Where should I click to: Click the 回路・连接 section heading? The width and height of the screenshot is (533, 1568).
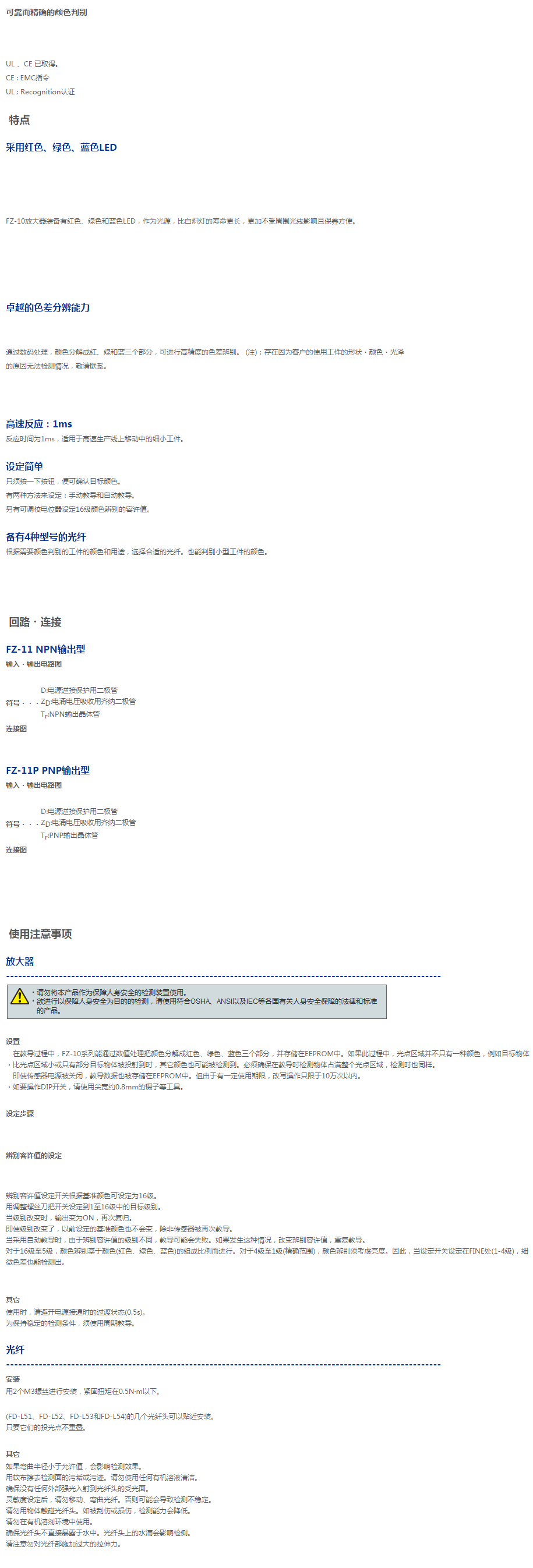click(35, 621)
